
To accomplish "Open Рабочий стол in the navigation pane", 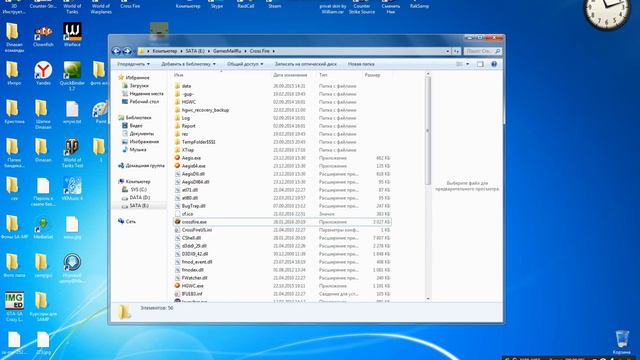I will tap(144, 102).
